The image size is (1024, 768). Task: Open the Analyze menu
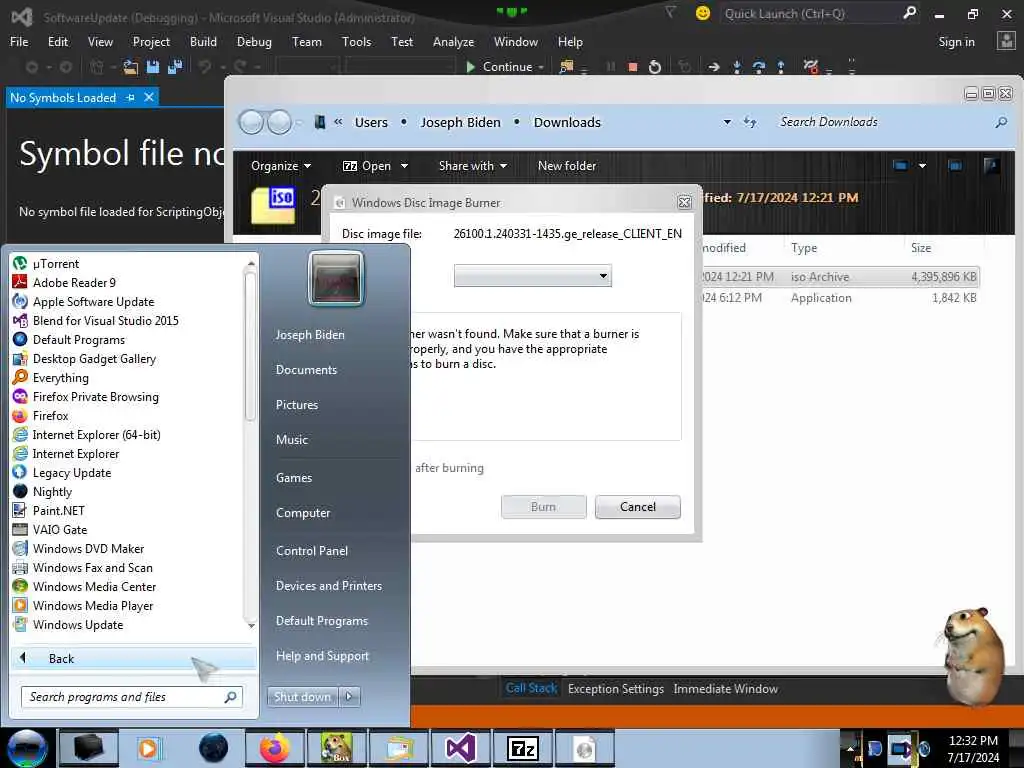point(453,42)
